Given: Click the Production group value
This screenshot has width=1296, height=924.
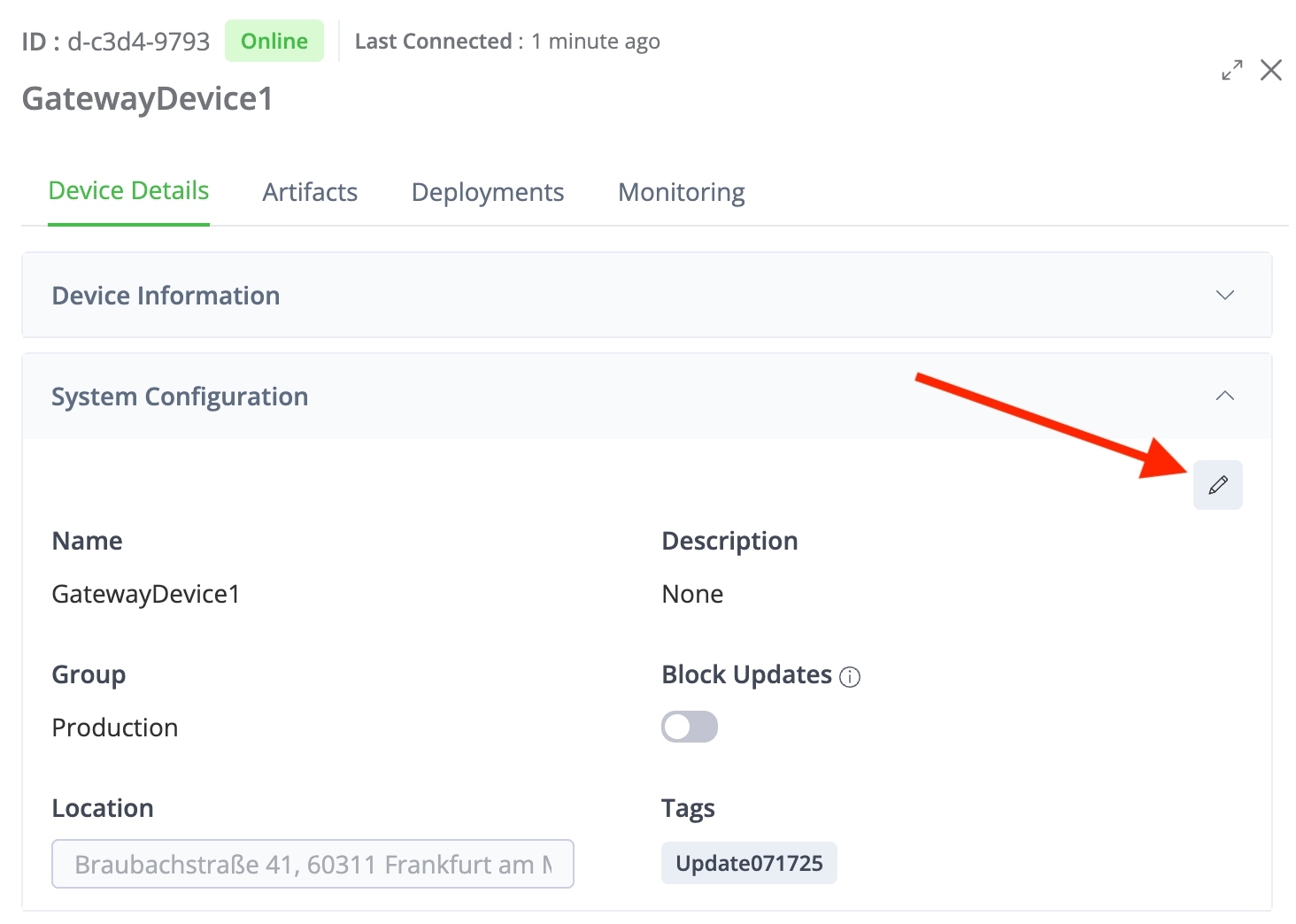Looking at the screenshot, I should 115,728.
